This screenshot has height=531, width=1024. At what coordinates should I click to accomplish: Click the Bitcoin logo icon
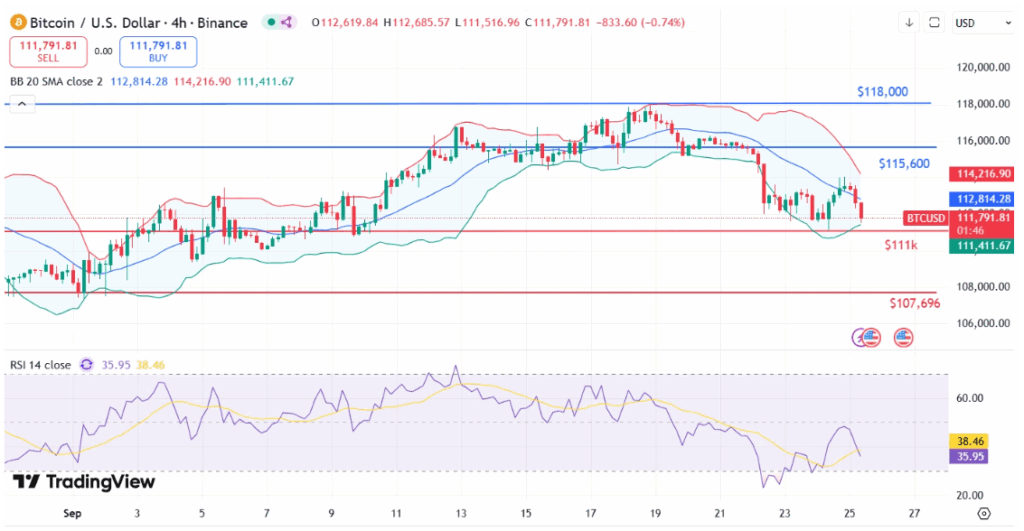pyautogui.click(x=18, y=23)
